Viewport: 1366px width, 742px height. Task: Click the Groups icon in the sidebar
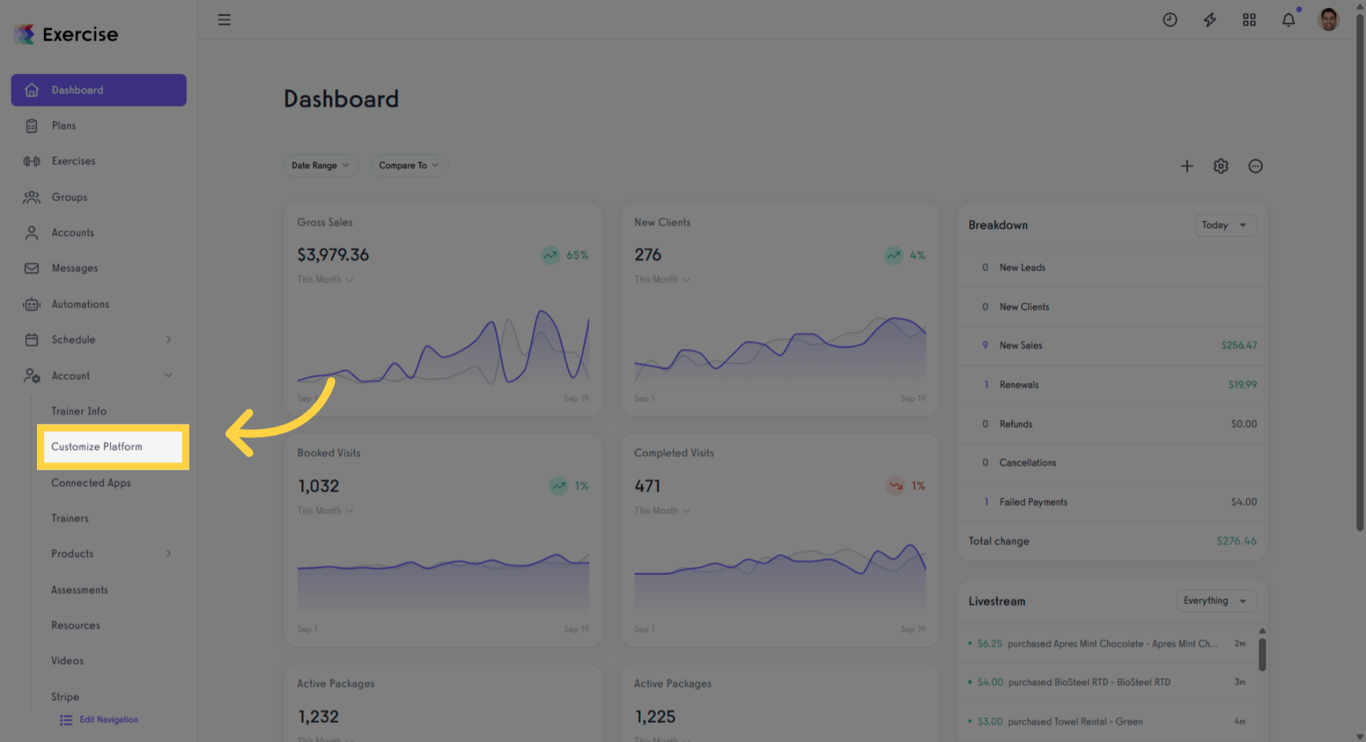coord(31,196)
